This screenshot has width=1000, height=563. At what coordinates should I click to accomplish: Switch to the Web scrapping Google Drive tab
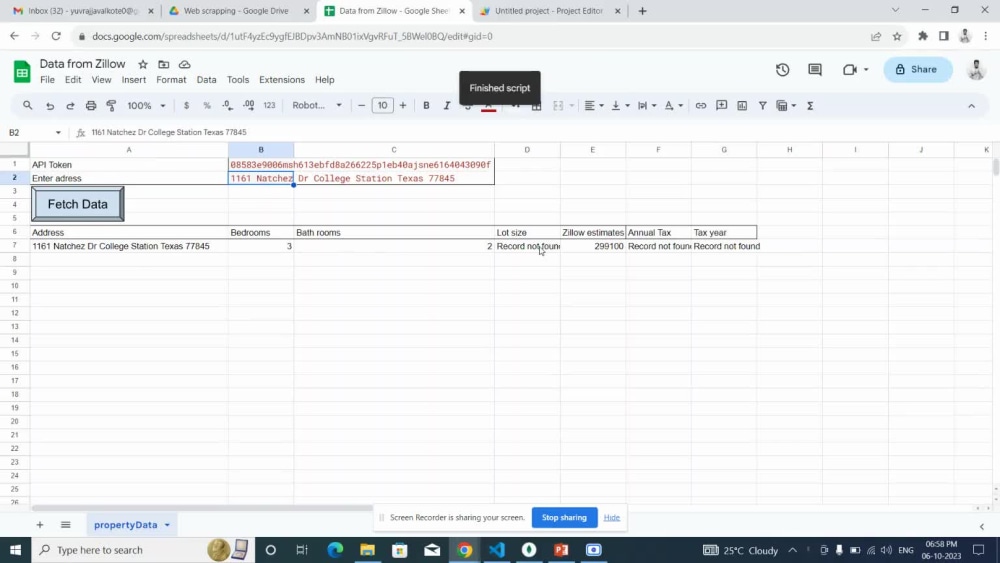[237, 11]
